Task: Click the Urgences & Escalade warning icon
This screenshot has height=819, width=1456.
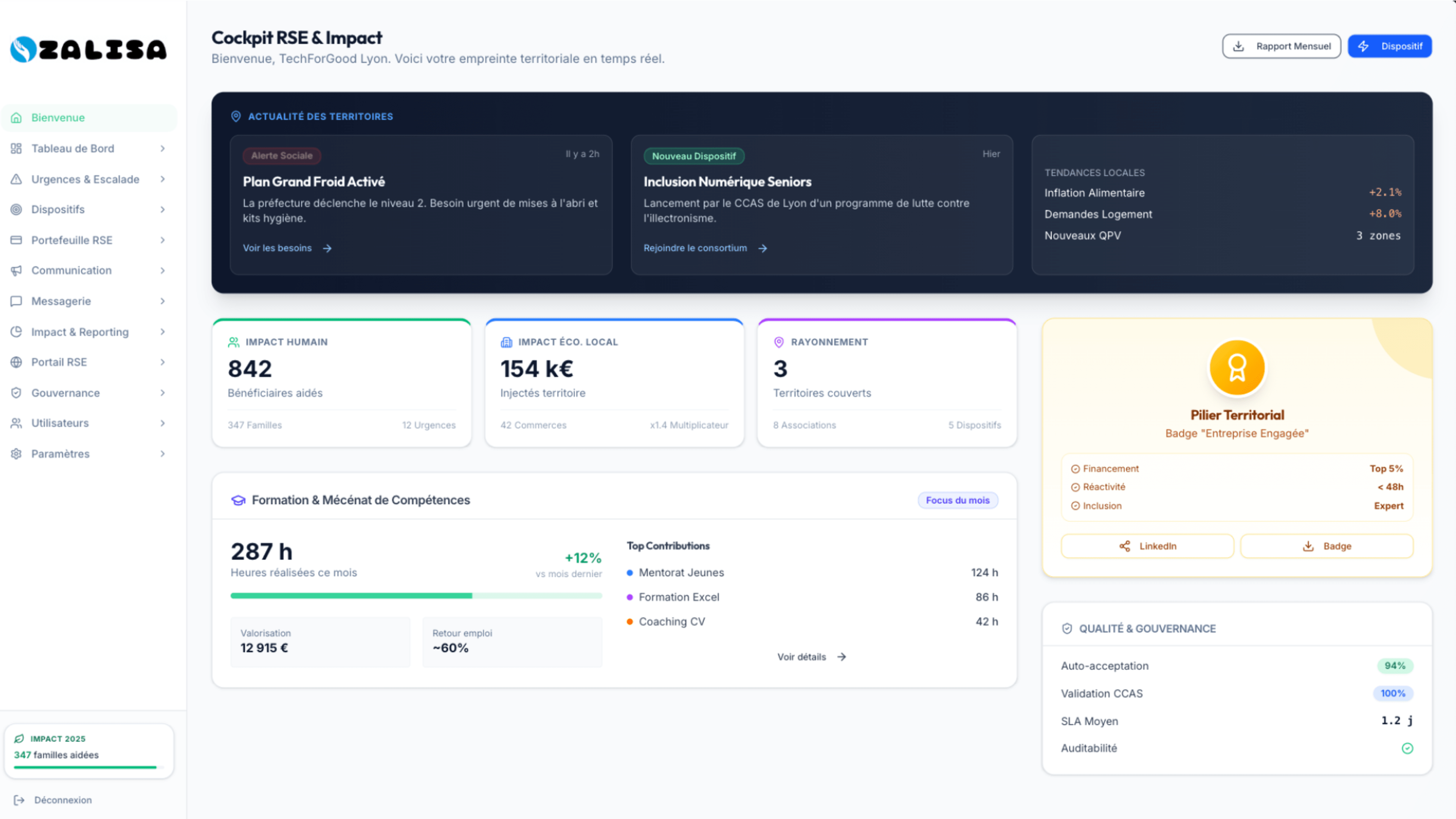Action: 16,179
